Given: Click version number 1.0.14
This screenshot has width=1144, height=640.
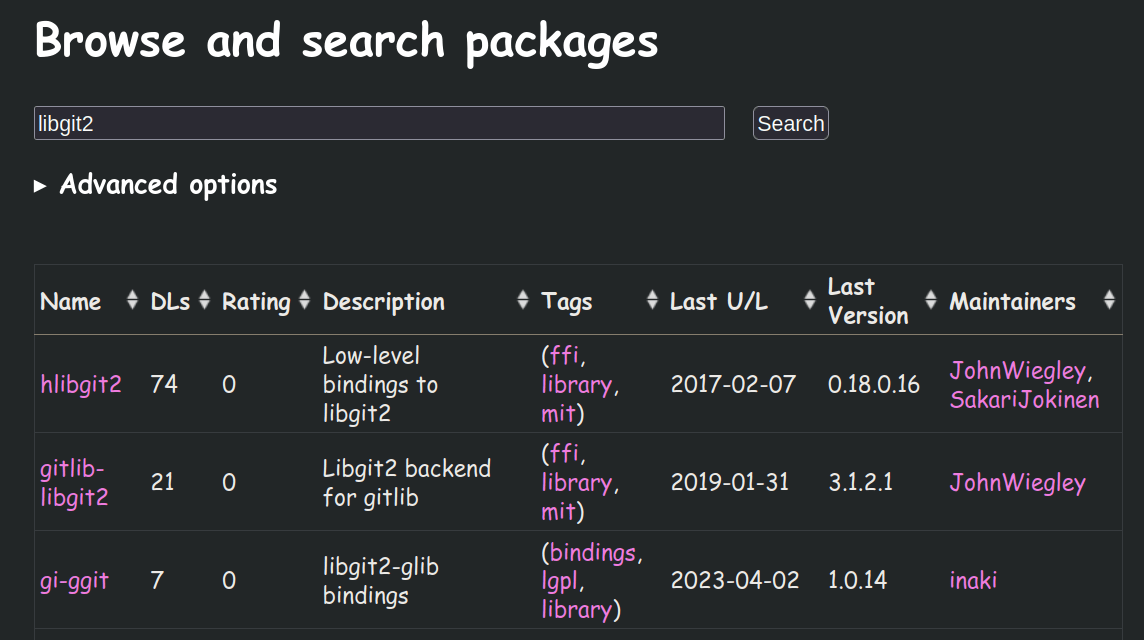Looking at the screenshot, I should coord(857,580).
